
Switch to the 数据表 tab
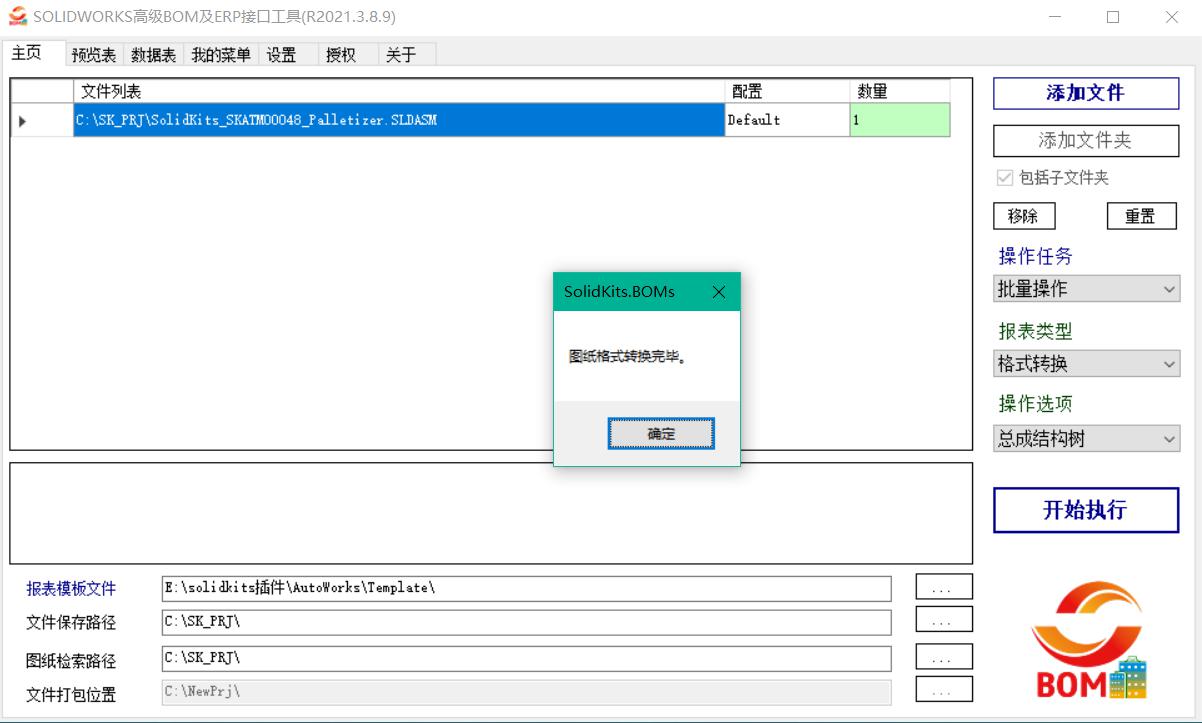pyautogui.click(x=152, y=55)
